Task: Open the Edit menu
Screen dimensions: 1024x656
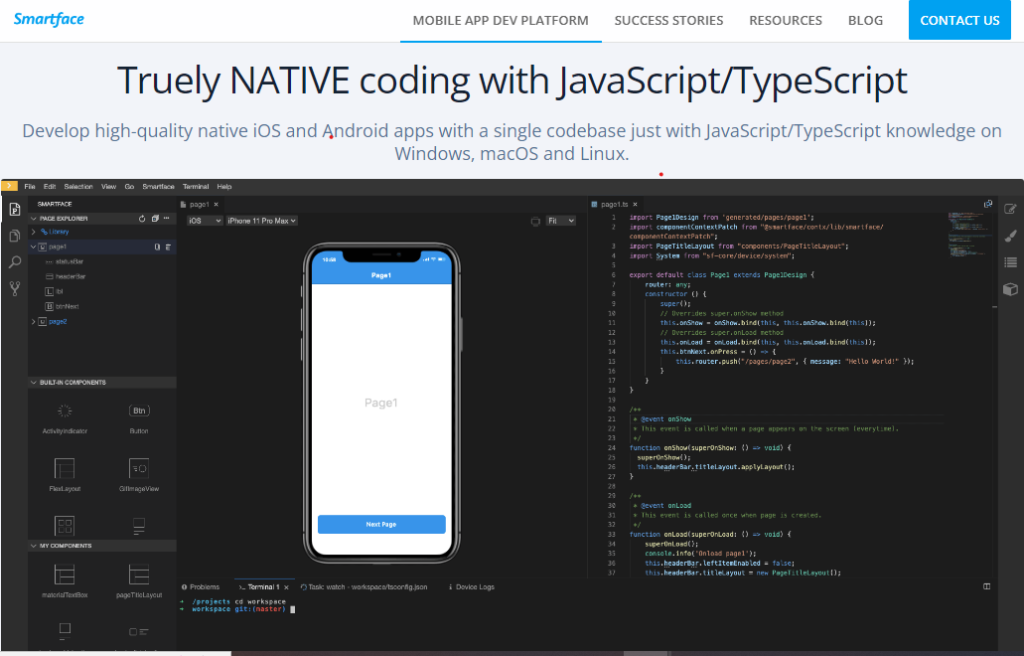Action: 50,187
